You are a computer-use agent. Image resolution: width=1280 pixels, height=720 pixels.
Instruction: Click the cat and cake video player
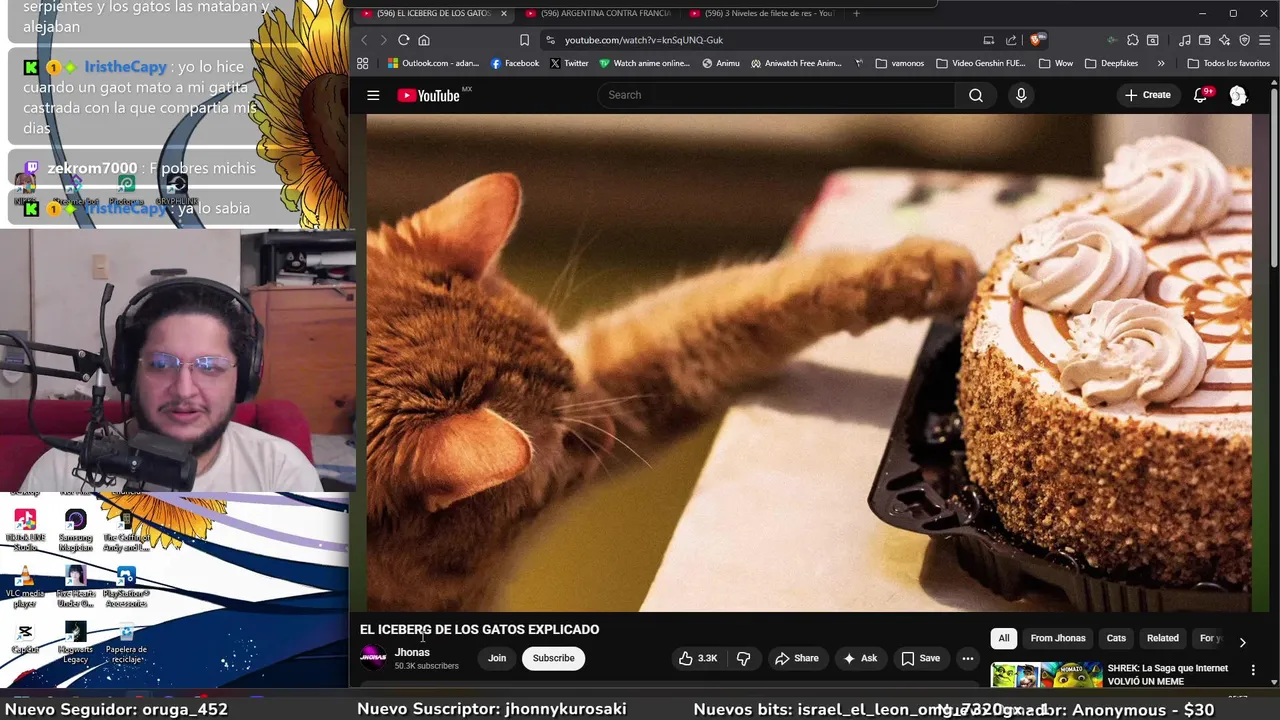[x=809, y=361]
